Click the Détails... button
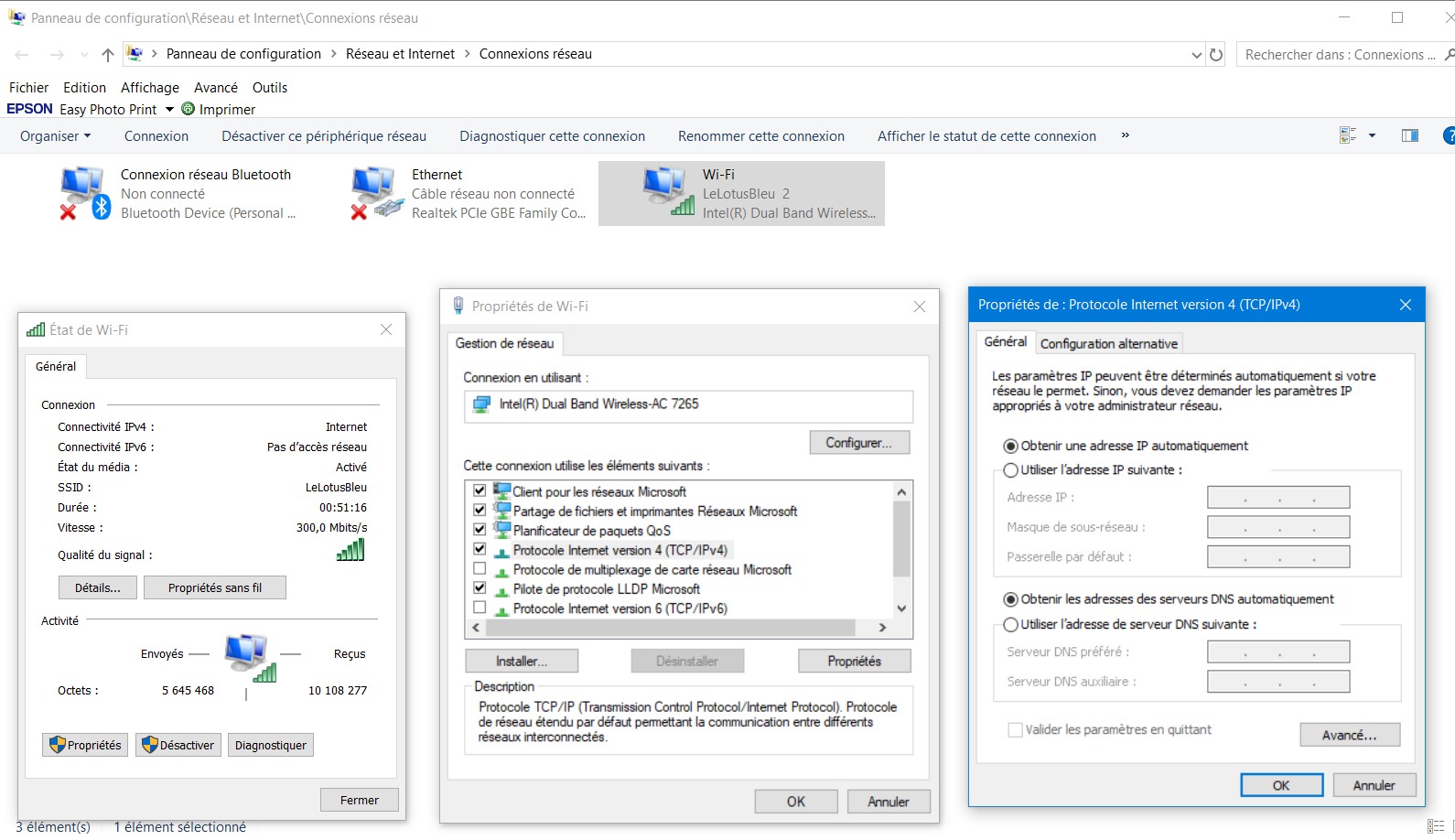1455x840 pixels. click(x=98, y=587)
